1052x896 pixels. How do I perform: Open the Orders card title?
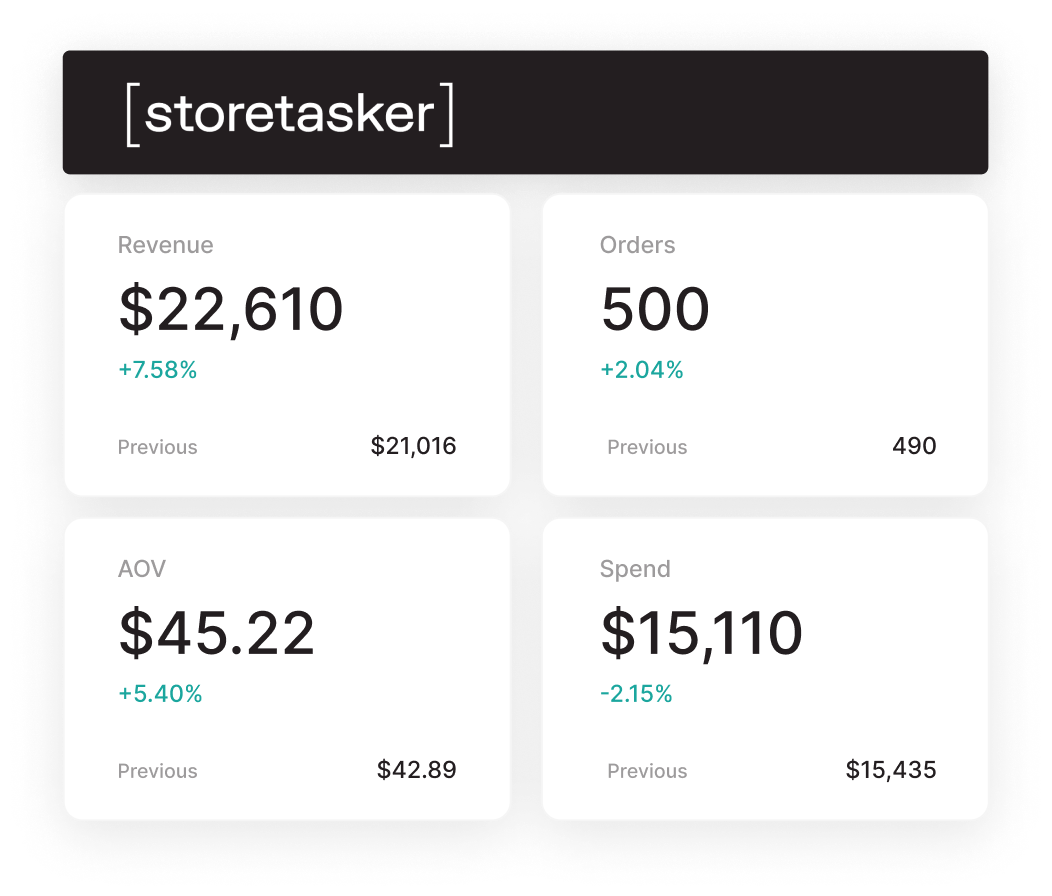click(637, 245)
